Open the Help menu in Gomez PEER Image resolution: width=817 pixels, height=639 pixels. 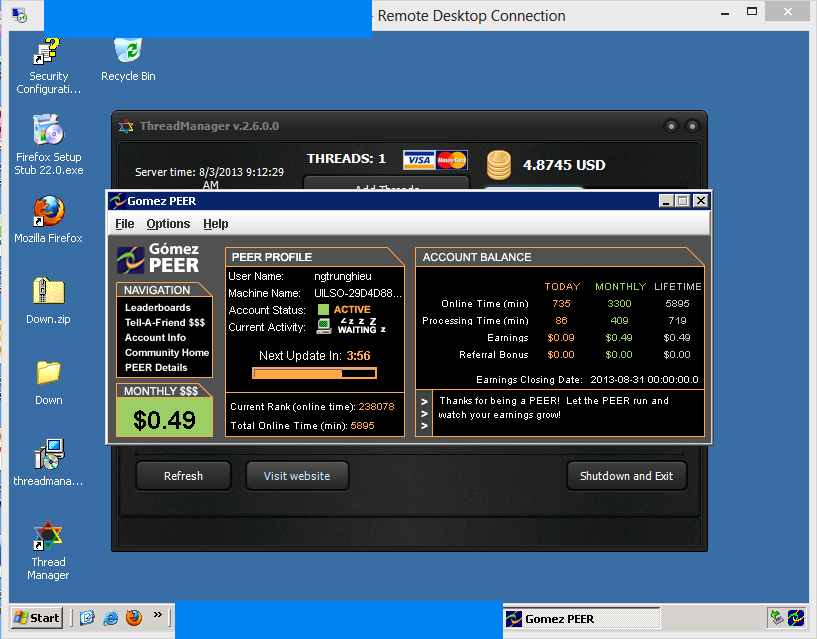[216, 224]
